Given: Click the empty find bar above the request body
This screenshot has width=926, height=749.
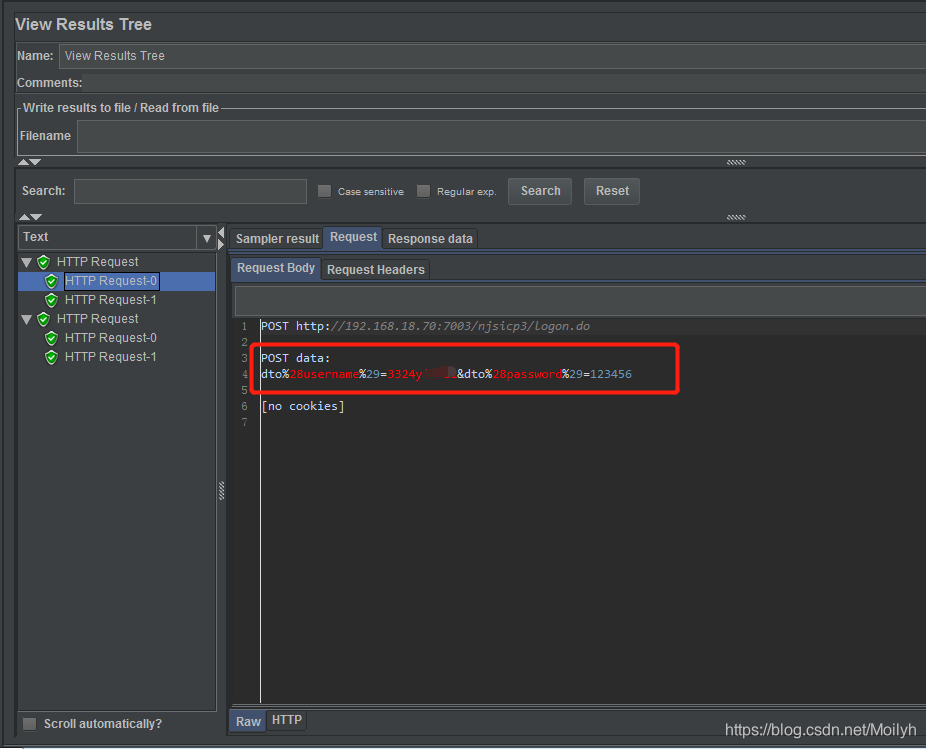Looking at the screenshot, I should [x=580, y=301].
